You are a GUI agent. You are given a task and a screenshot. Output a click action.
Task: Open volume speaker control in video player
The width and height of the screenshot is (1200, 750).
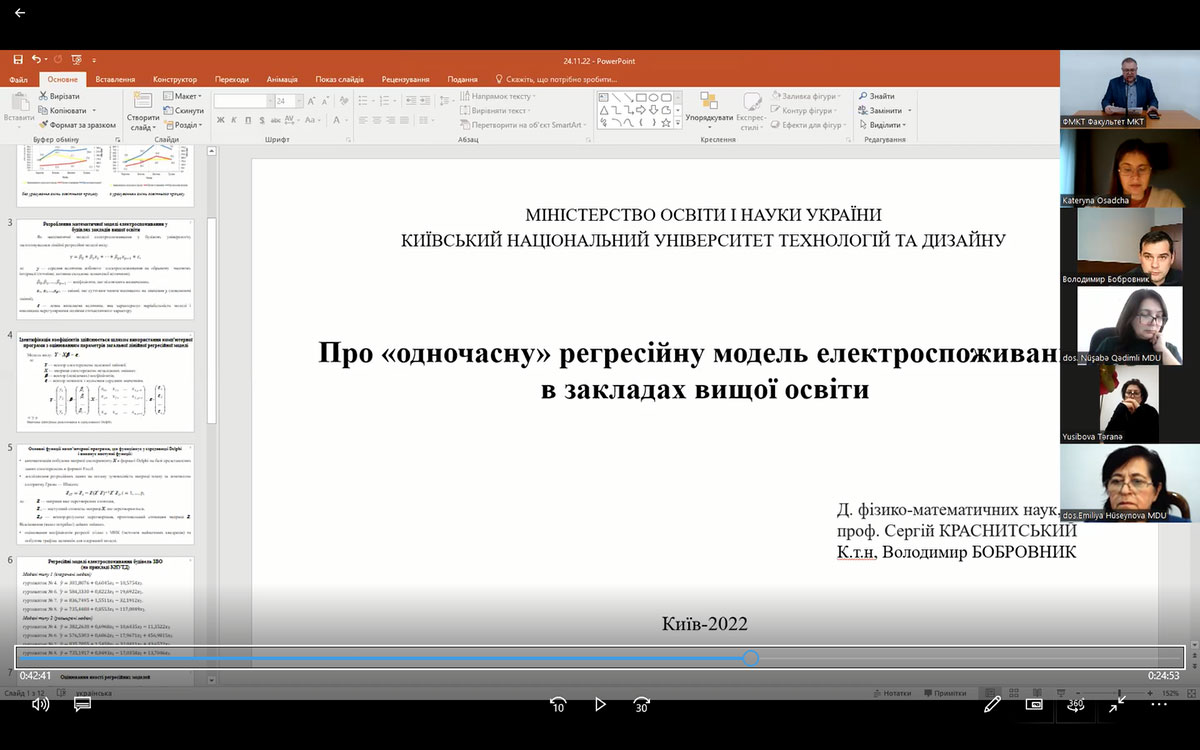(x=40, y=704)
